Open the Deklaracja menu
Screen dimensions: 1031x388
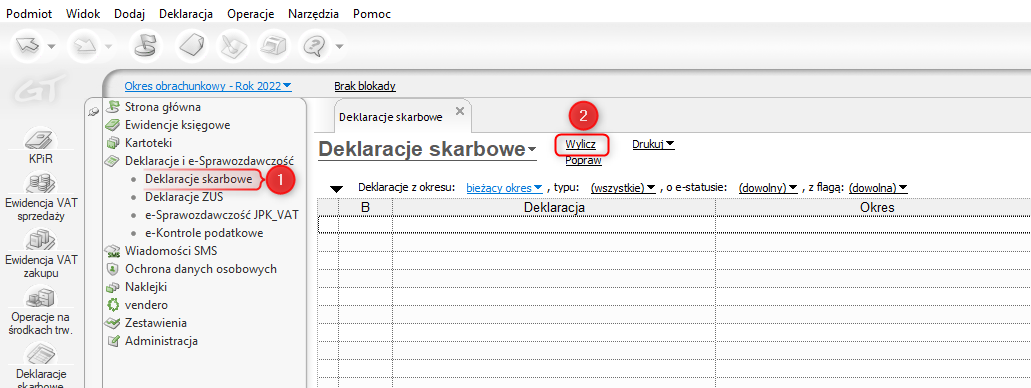(x=186, y=13)
